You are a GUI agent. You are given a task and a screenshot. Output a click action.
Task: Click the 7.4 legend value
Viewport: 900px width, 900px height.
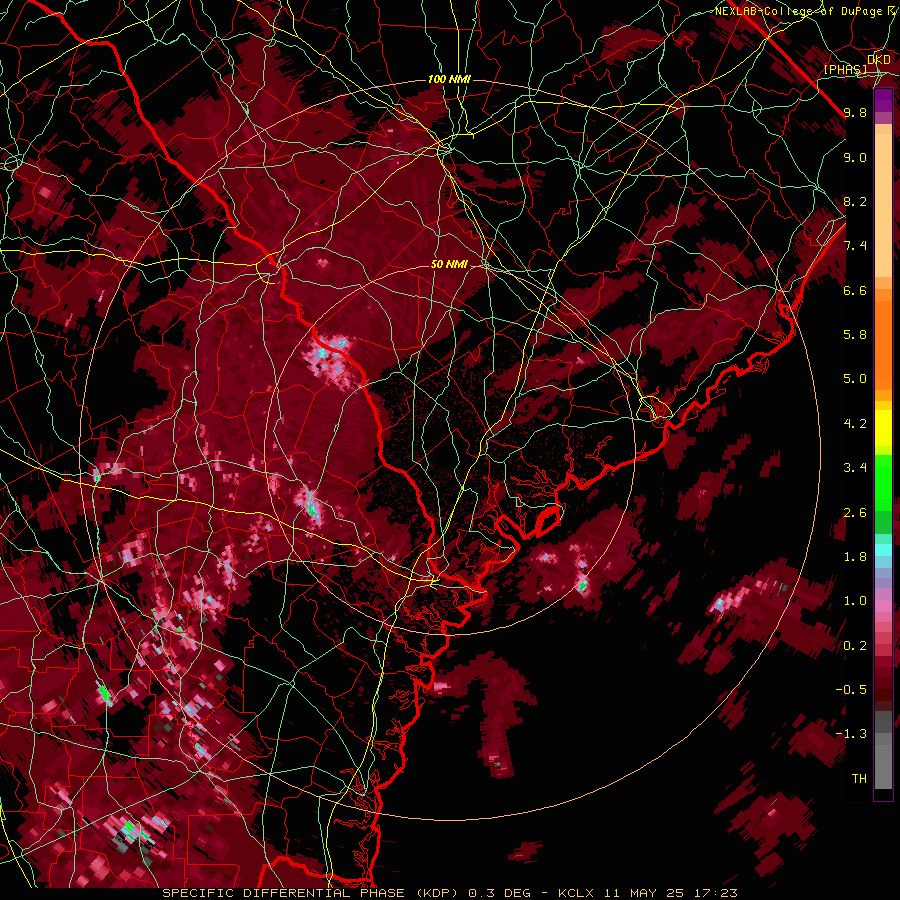(855, 246)
